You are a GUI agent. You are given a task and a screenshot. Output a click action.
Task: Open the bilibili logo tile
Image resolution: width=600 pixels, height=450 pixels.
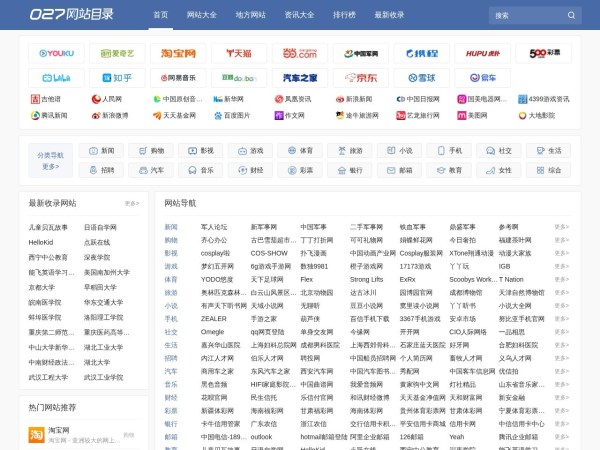[57, 78]
